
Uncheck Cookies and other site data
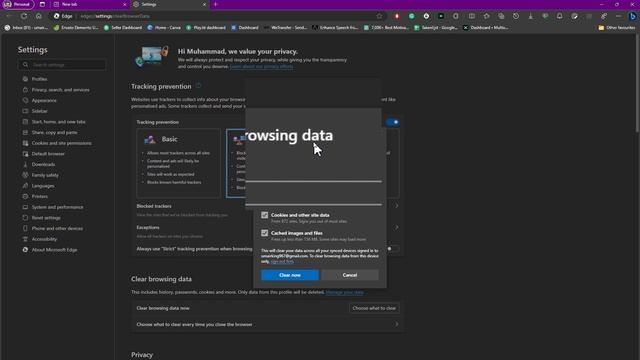pyautogui.click(x=264, y=215)
